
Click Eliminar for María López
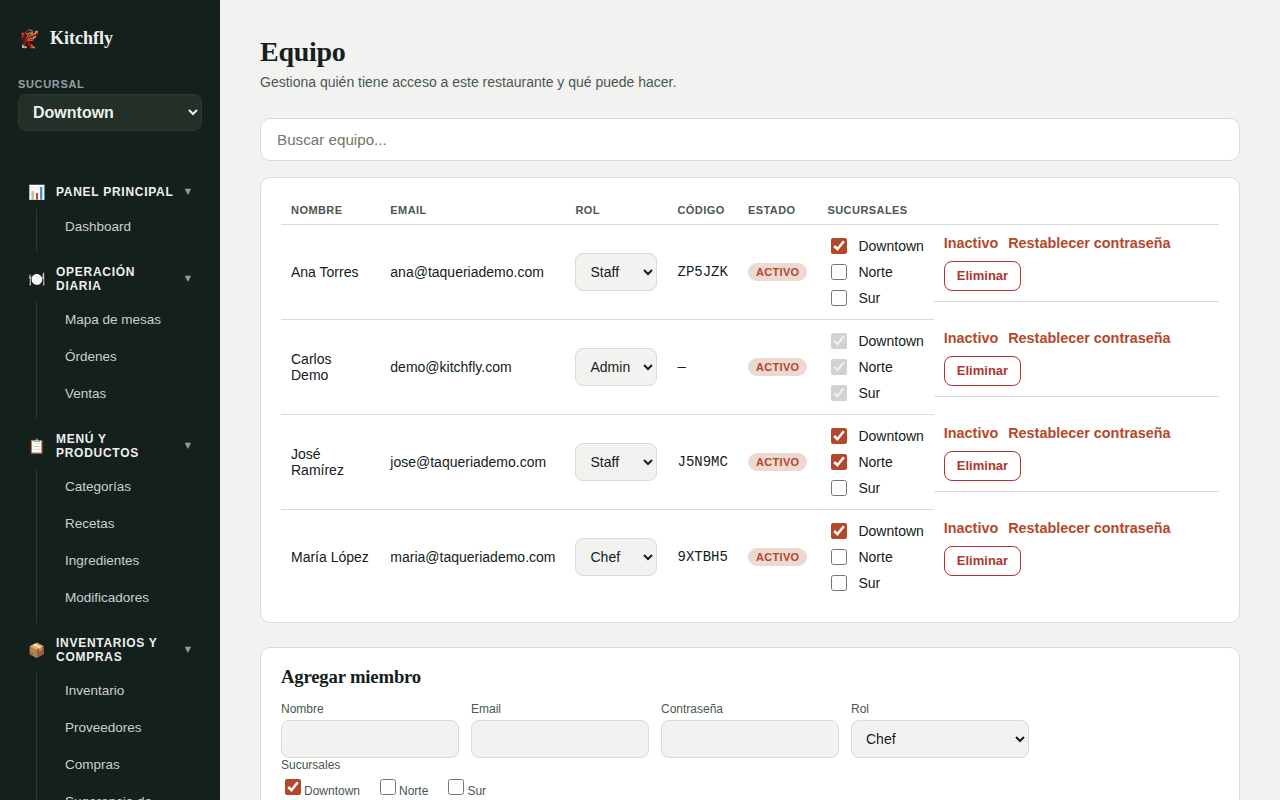tap(982, 561)
